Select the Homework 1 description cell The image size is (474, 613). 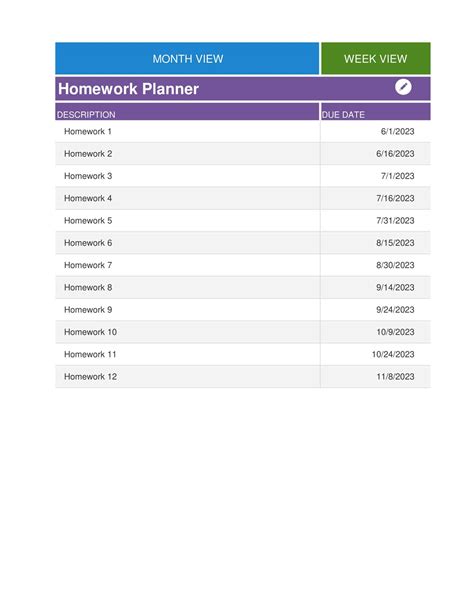point(187,131)
